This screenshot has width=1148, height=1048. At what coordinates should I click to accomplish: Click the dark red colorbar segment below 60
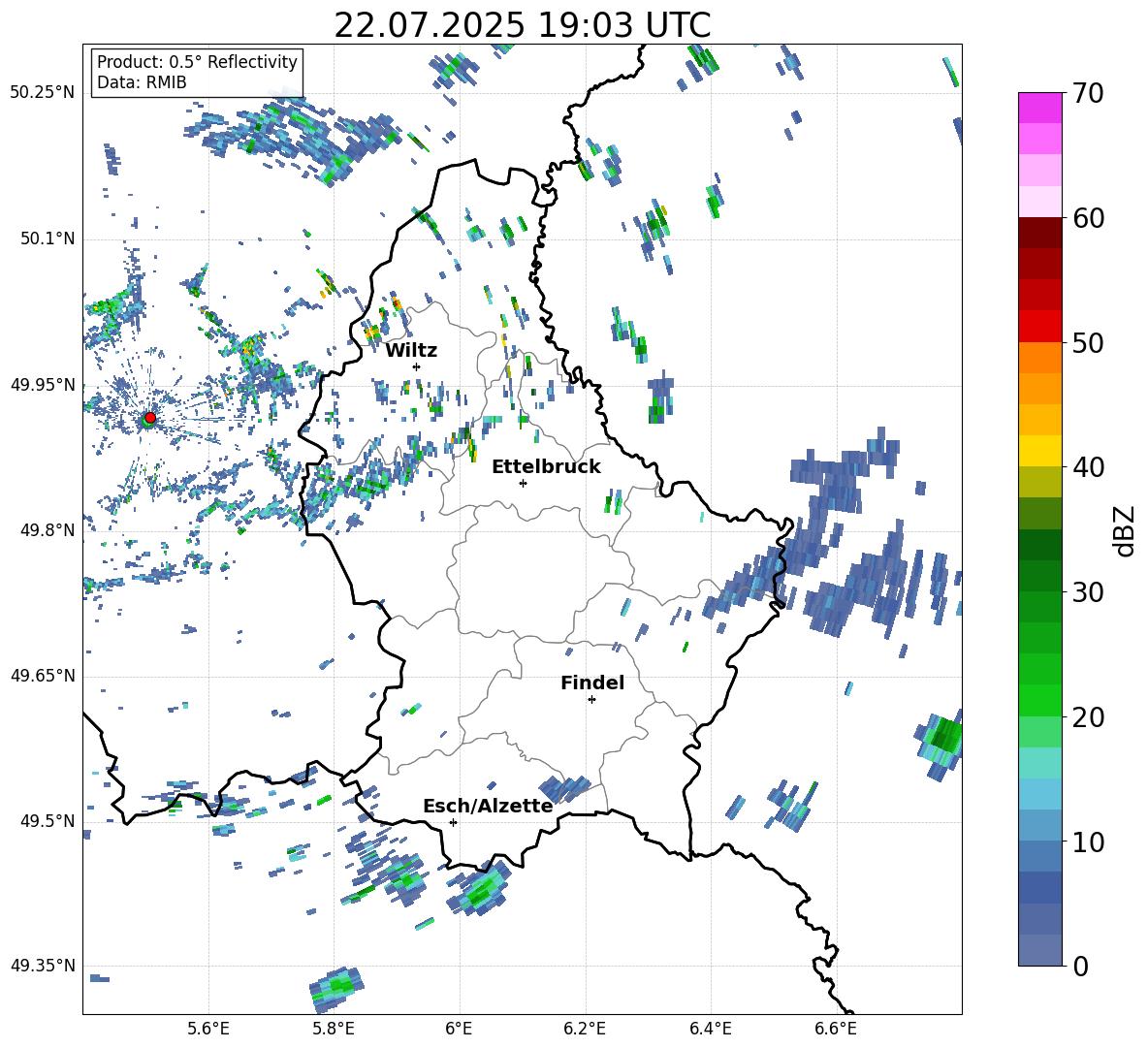pyautogui.click(x=1039, y=233)
